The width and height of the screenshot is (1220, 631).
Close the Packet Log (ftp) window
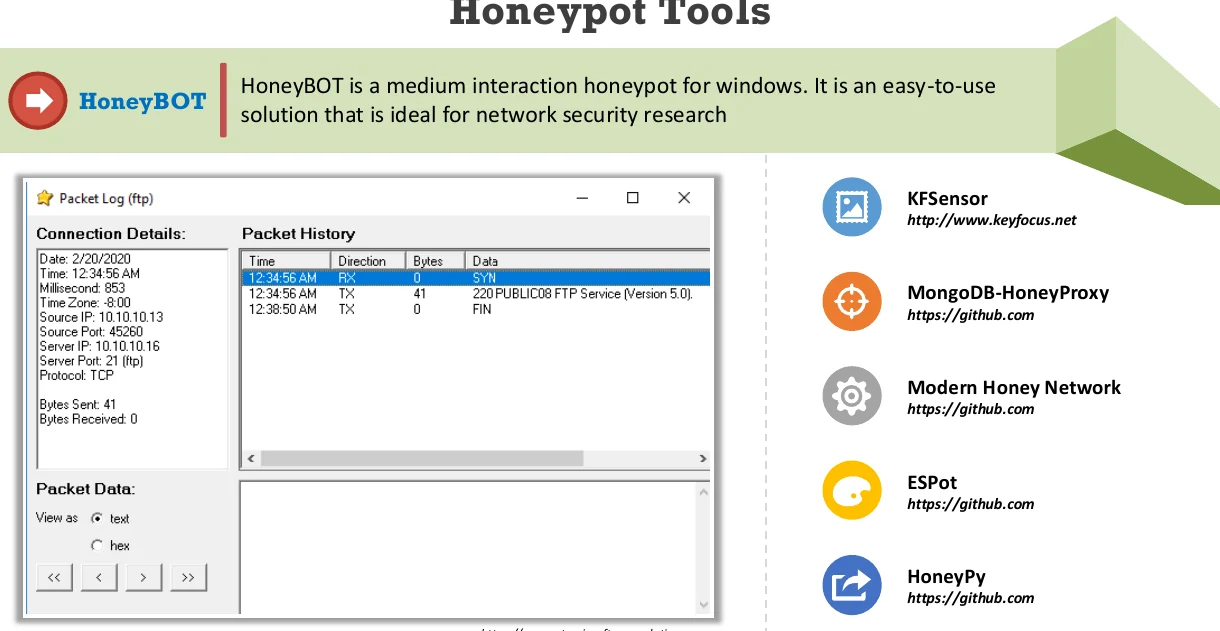pyautogui.click(x=684, y=198)
